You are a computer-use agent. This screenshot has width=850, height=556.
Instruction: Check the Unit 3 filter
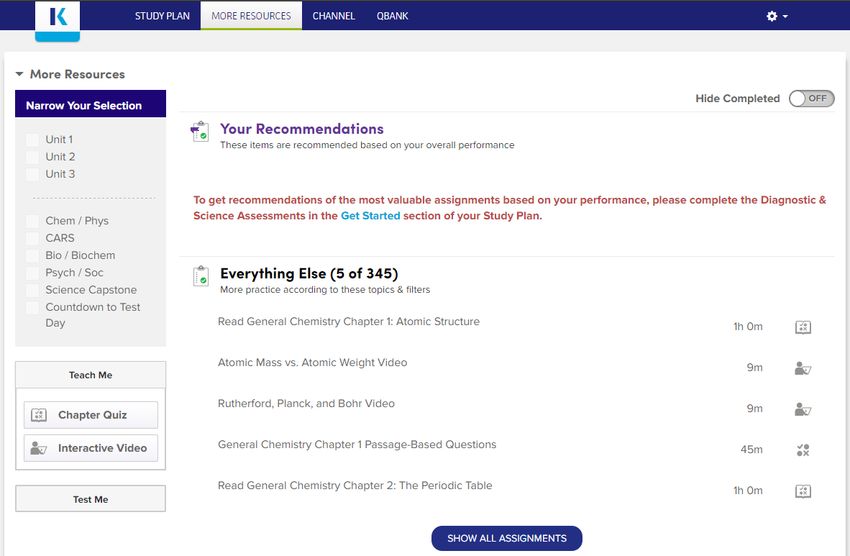(33, 174)
